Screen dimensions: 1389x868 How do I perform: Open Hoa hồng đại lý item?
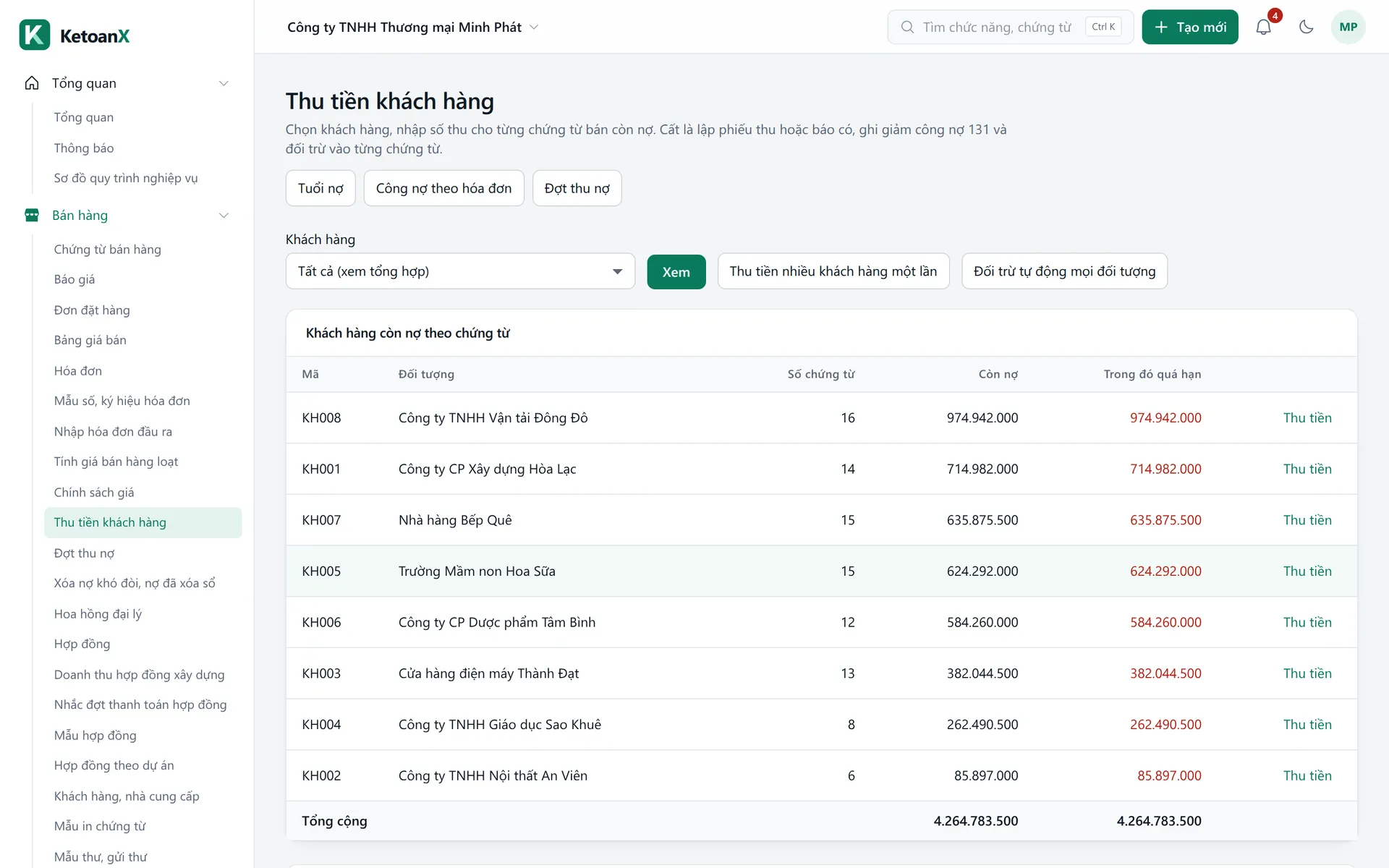point(98,614)
